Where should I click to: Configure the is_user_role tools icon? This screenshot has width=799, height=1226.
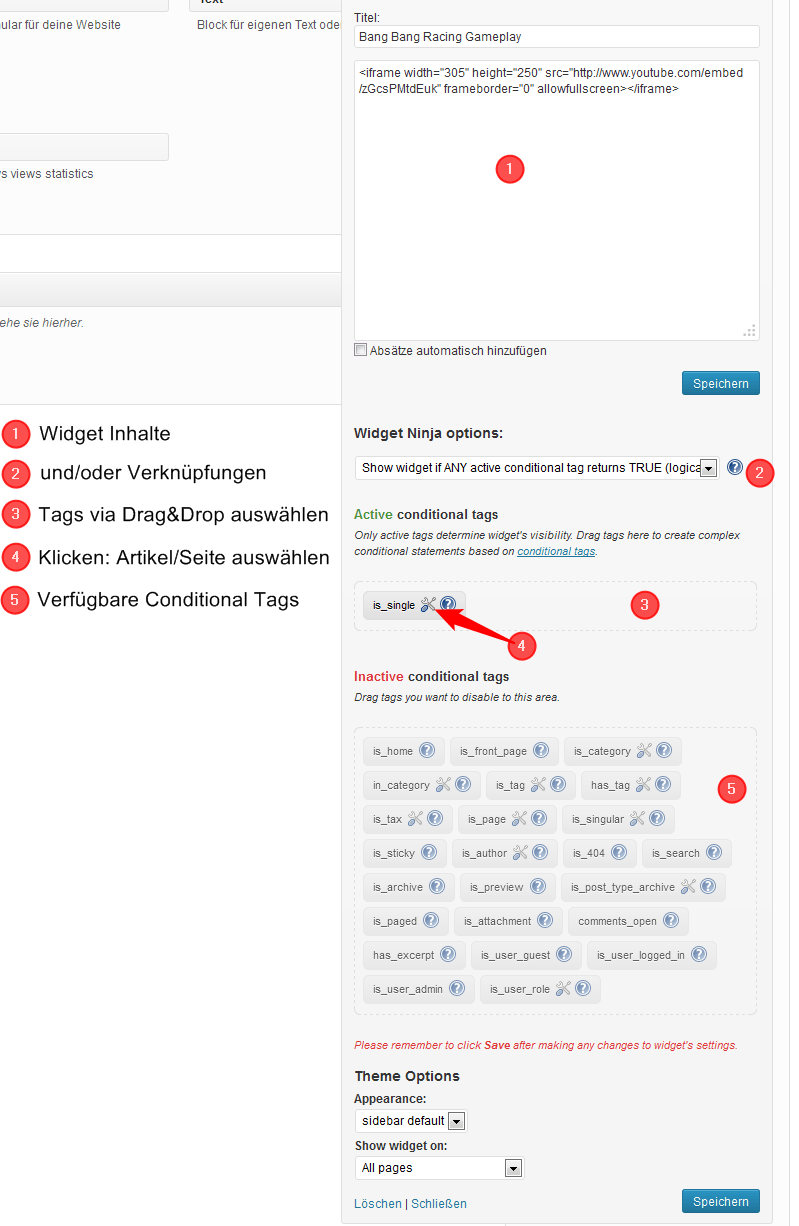click(563, 989)
